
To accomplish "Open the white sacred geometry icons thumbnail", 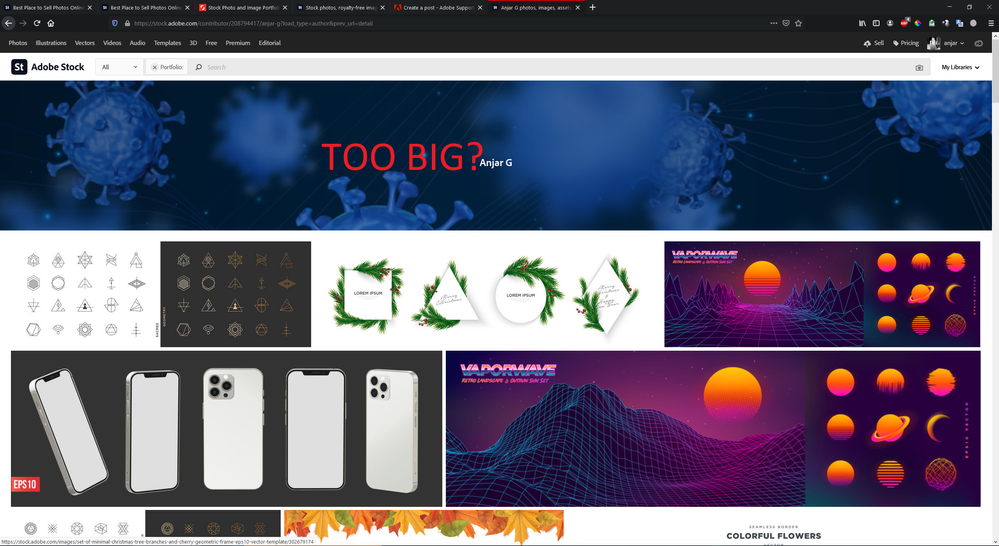I will tap(84, 294).
